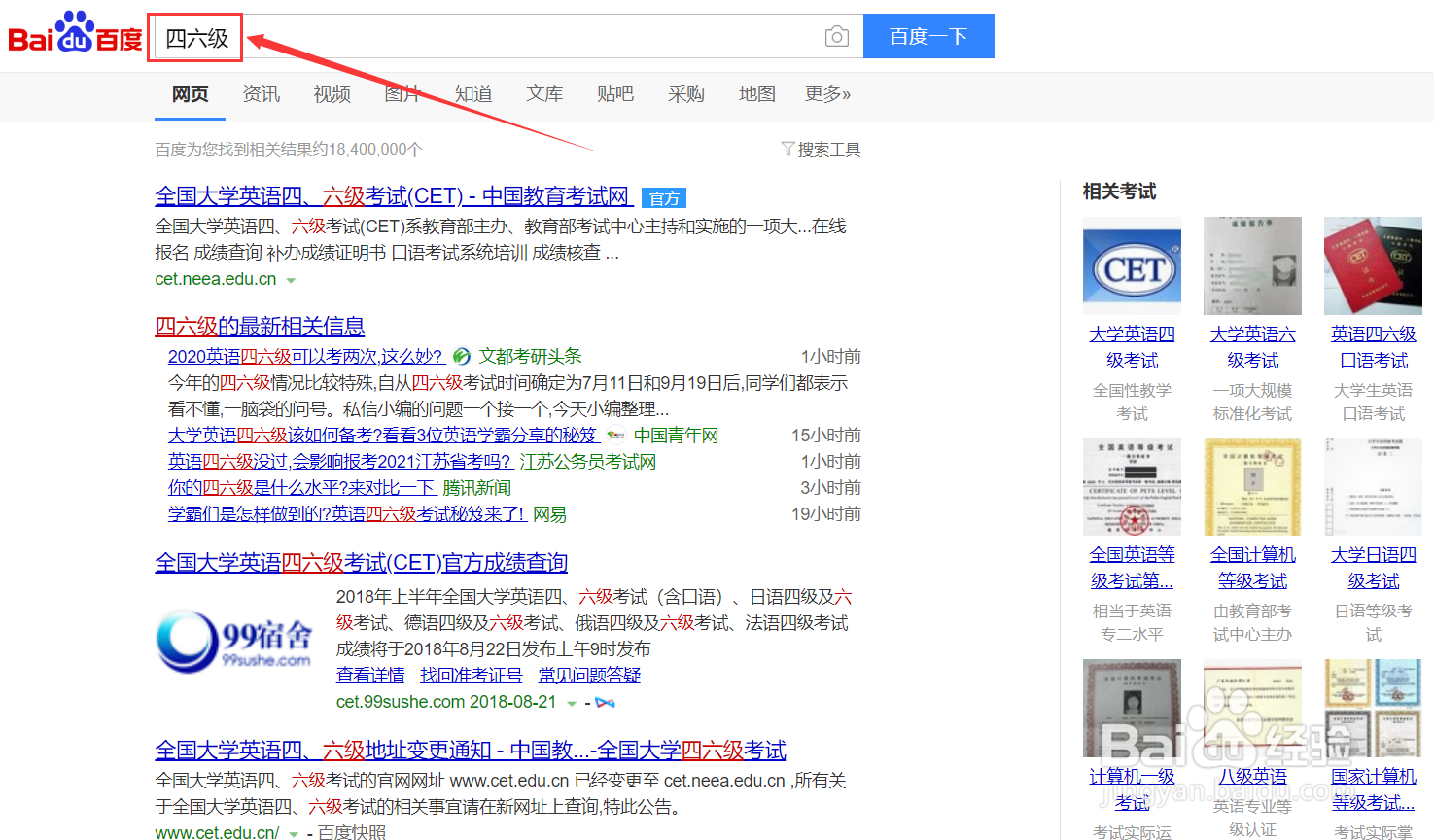
Task: Click the CET logo thumbnail for 大学英语四级考试
Action: 1132,265
